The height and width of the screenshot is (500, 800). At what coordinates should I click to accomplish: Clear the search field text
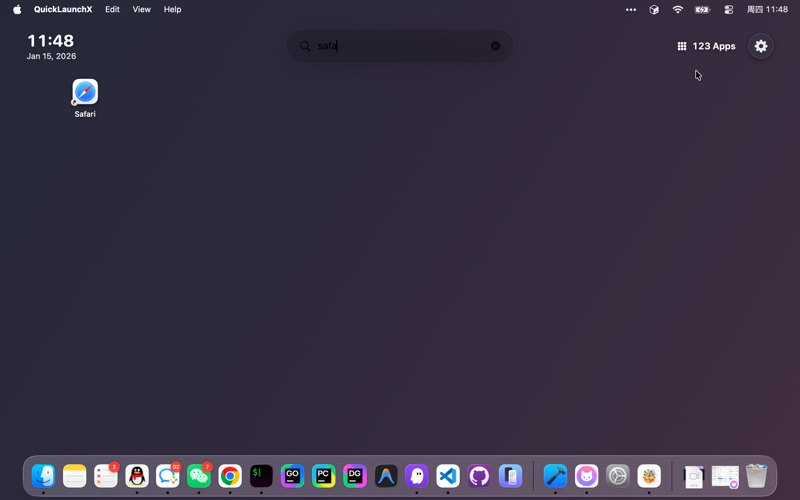(495, 46)
